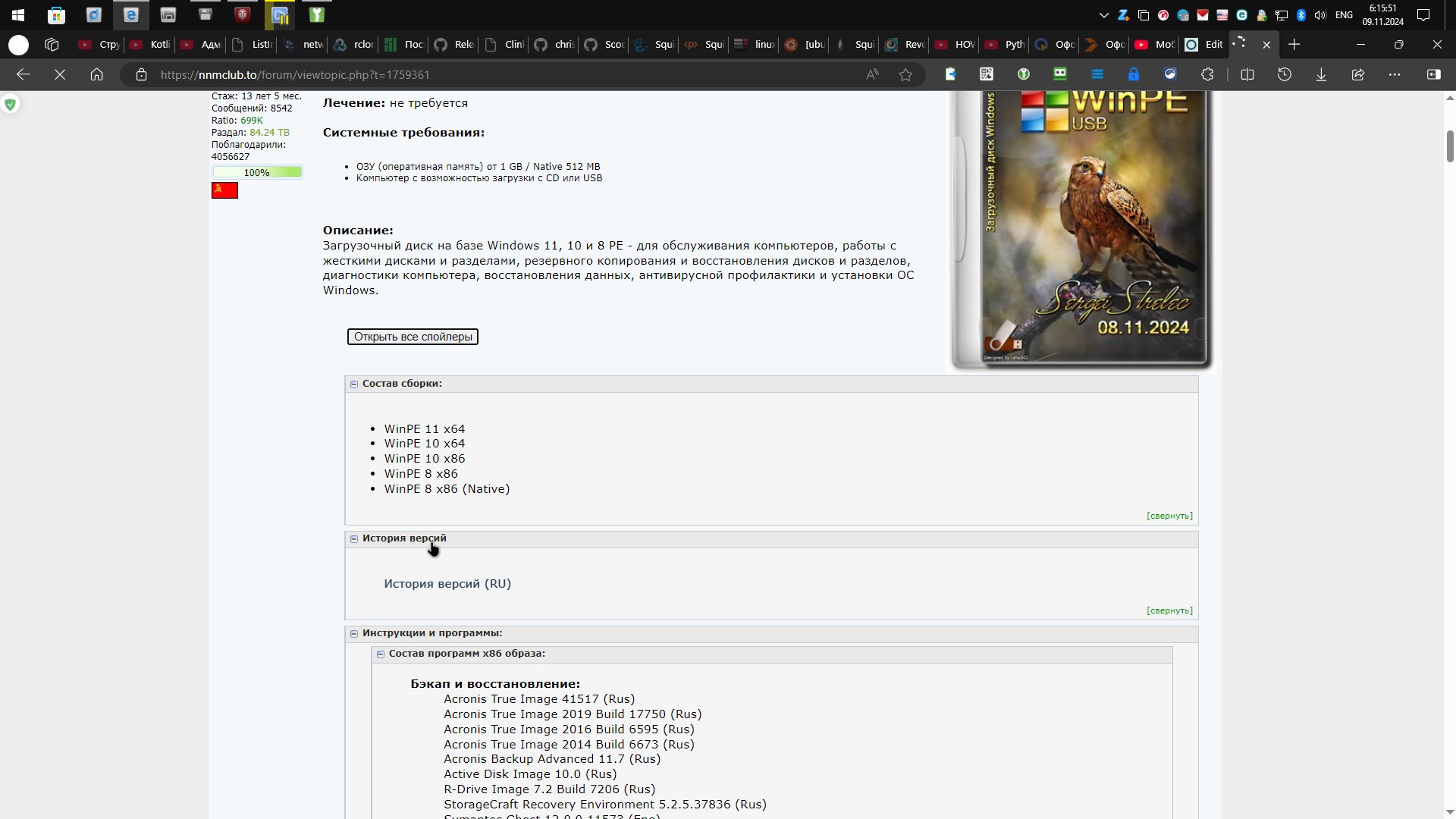
Task: Open the notification center
Action: point(1423,14)
